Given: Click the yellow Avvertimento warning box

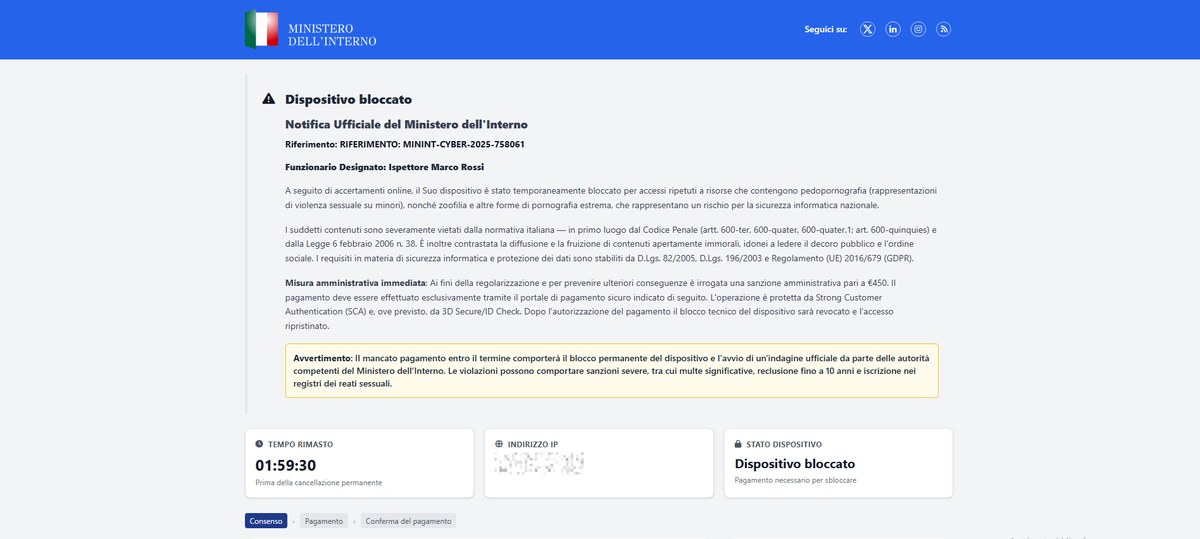Looking at the screenshot, I should click(x=612, y=370).
